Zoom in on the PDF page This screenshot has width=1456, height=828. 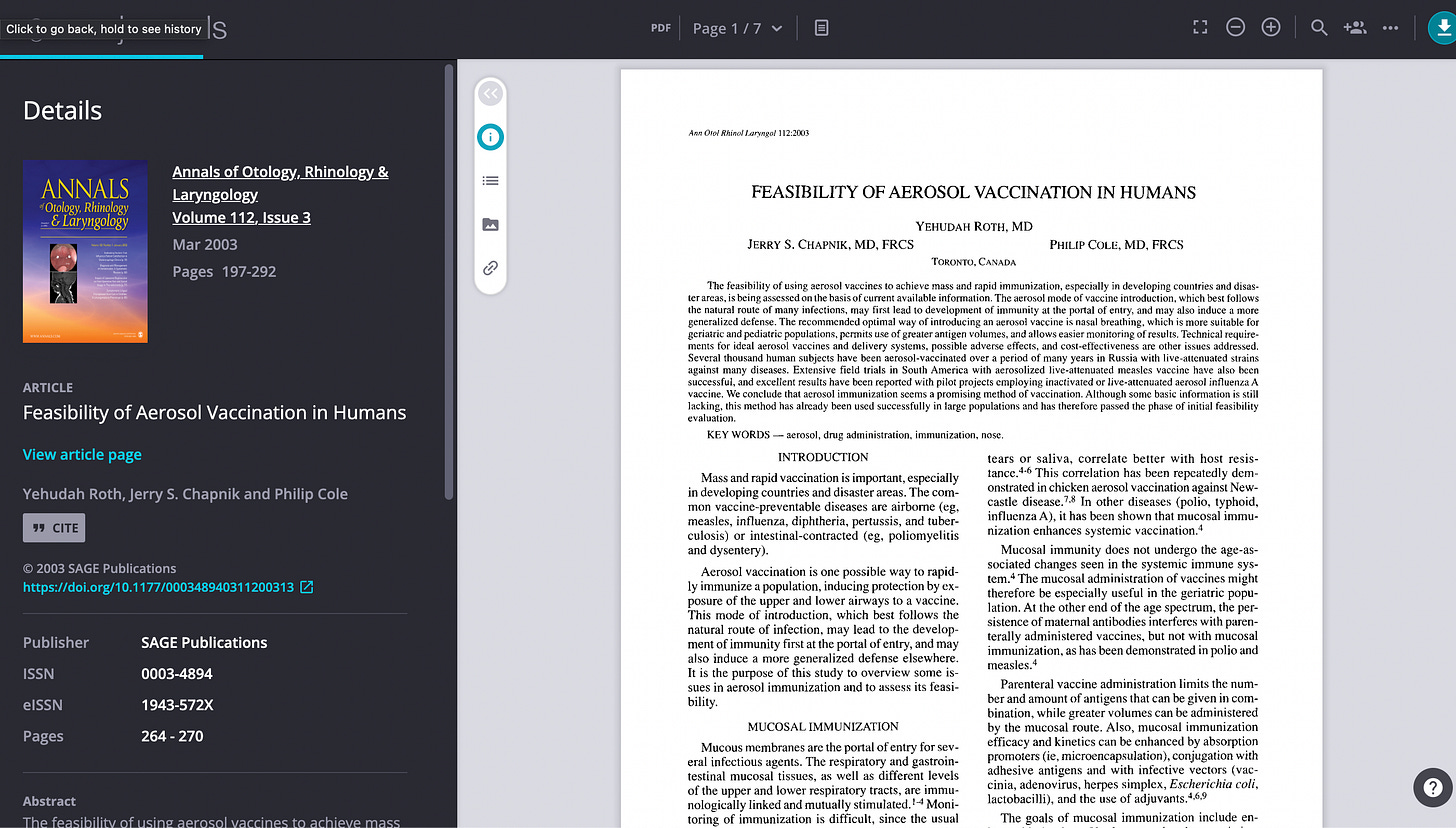pos(1271,28)
